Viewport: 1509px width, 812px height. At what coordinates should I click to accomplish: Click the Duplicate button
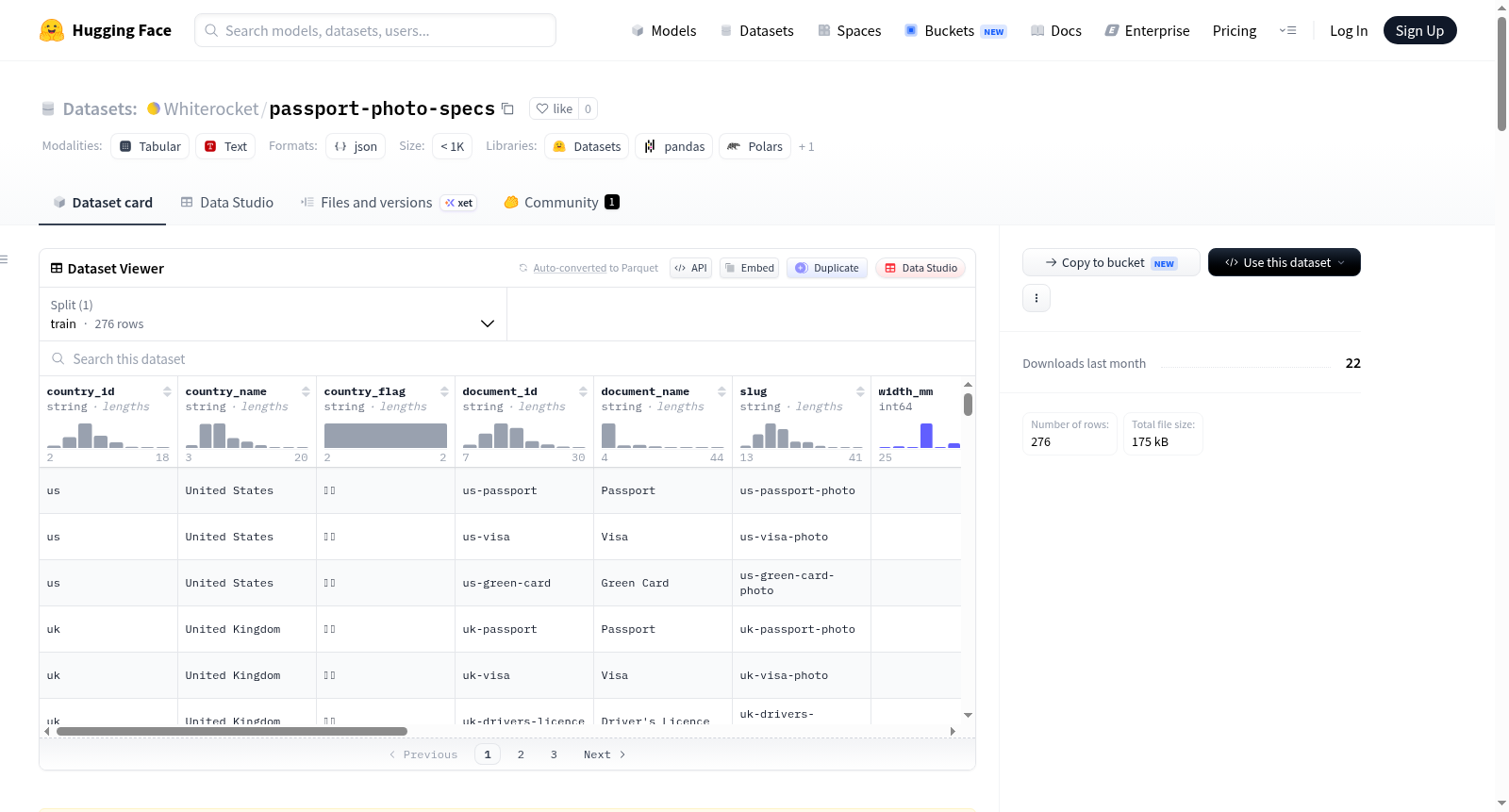pos(827,268)
